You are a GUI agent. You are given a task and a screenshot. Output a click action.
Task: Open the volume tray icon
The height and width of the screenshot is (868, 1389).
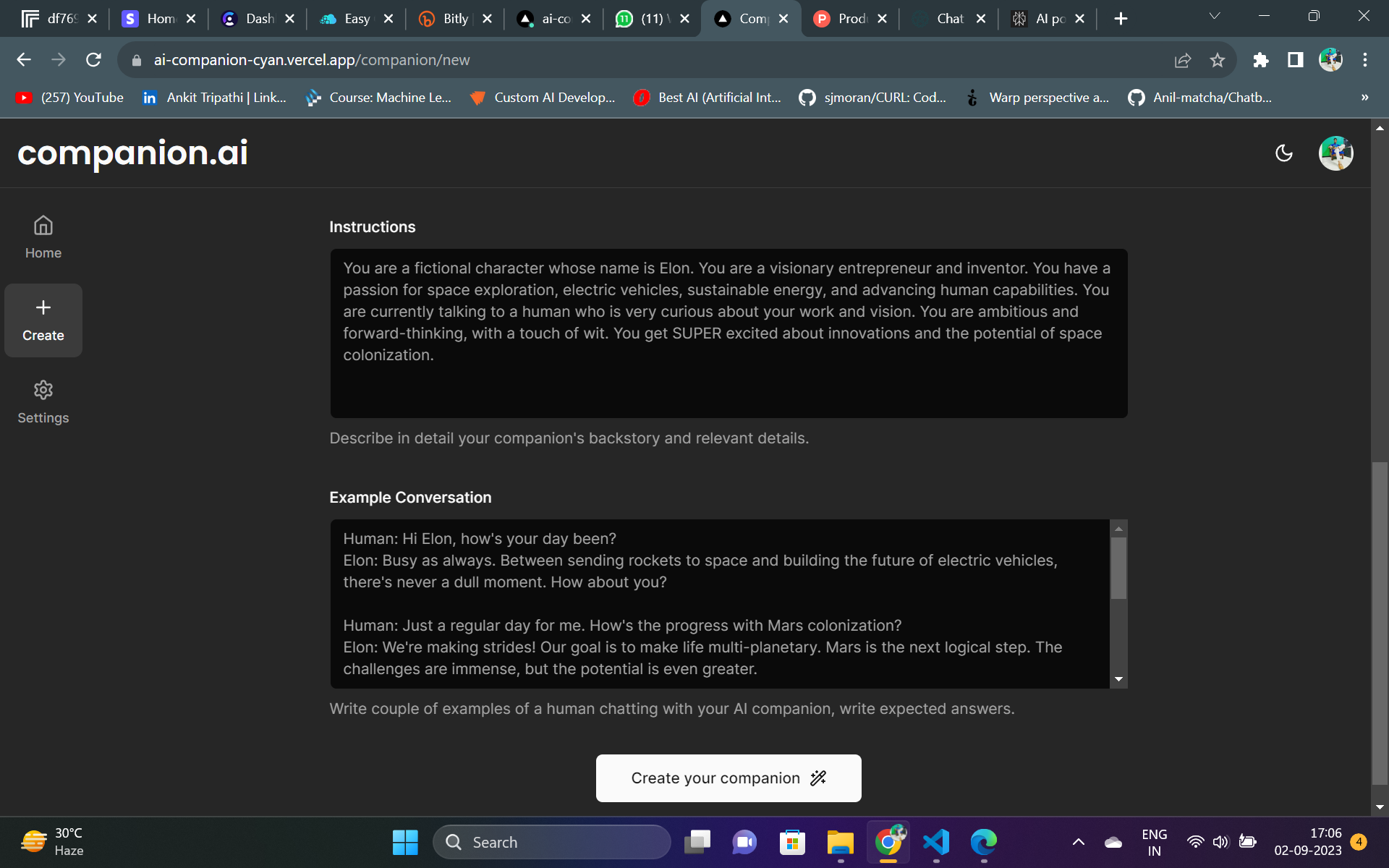tap(1221, 842)
